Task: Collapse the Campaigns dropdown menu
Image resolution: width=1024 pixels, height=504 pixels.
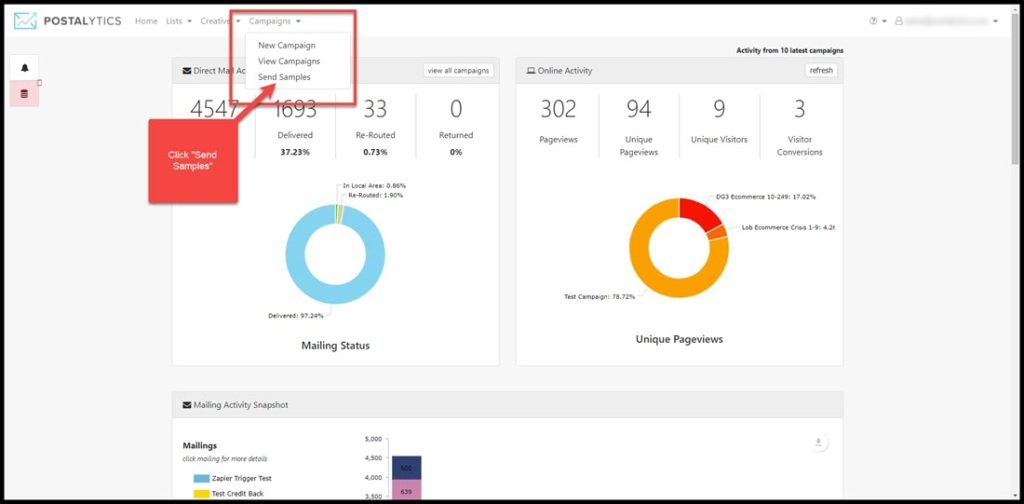Action: click(275, 21)
